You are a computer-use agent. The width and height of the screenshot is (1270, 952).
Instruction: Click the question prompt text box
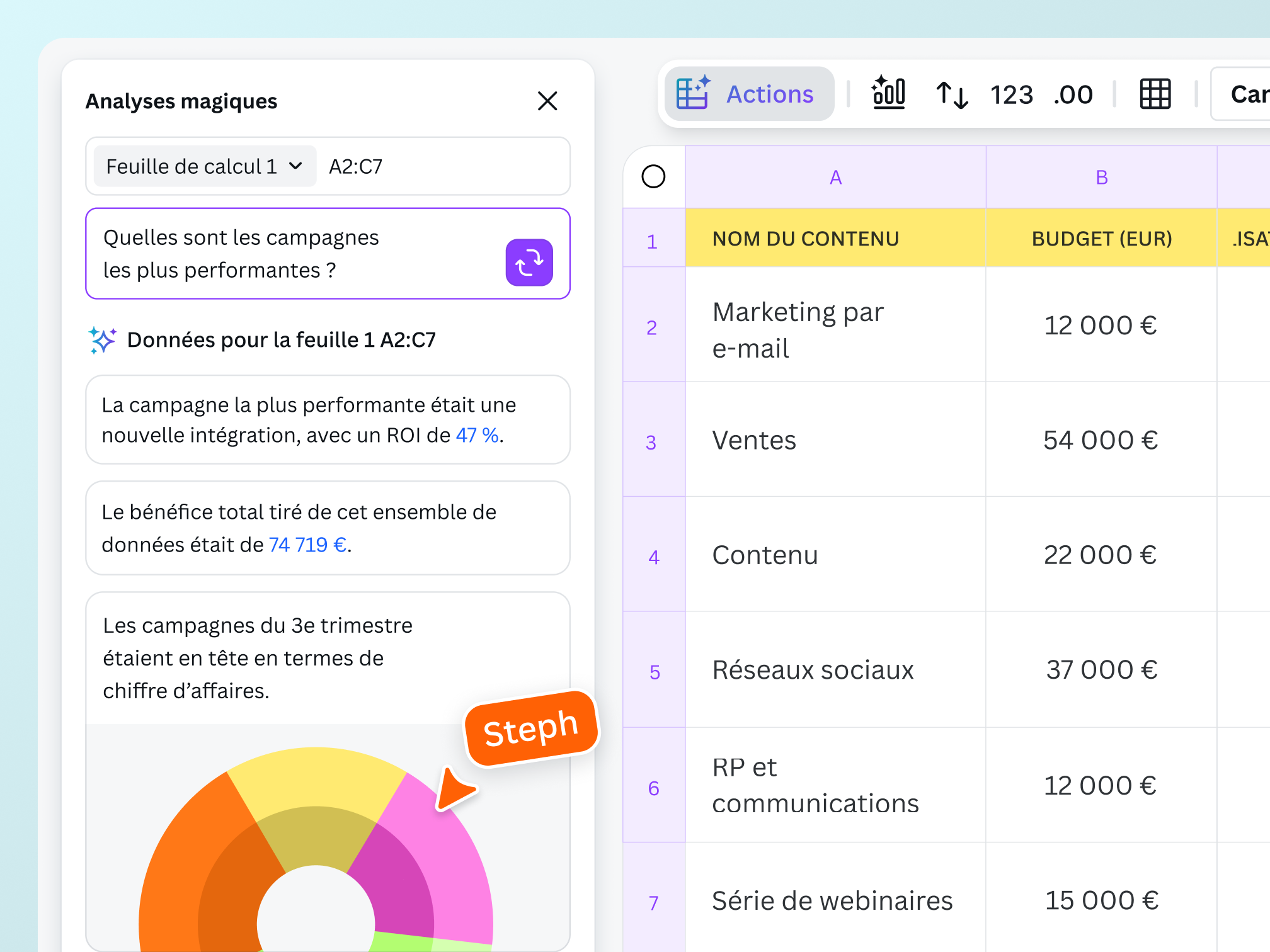[328, 254]
